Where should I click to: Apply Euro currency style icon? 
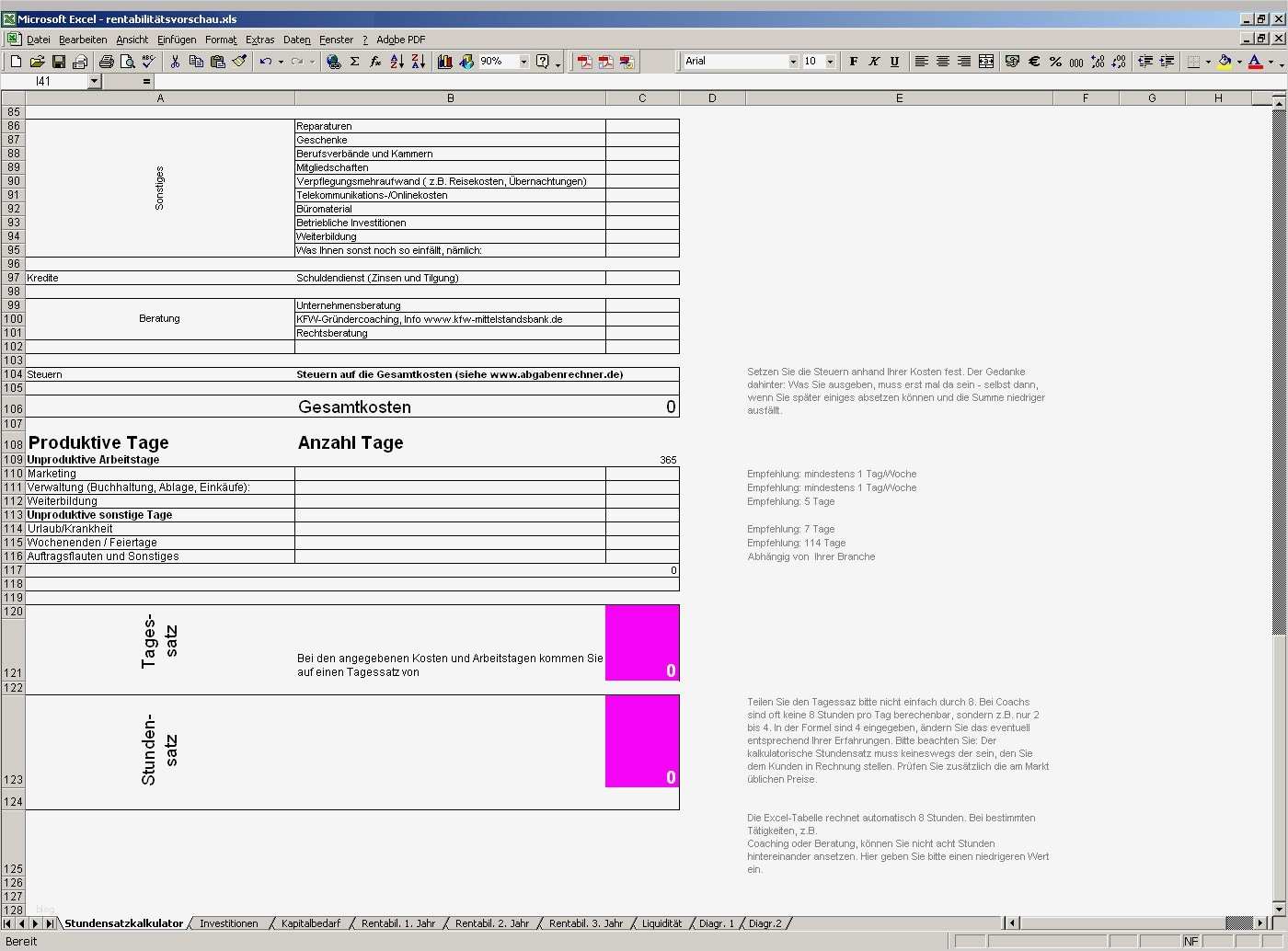[x=1033, y=62]
